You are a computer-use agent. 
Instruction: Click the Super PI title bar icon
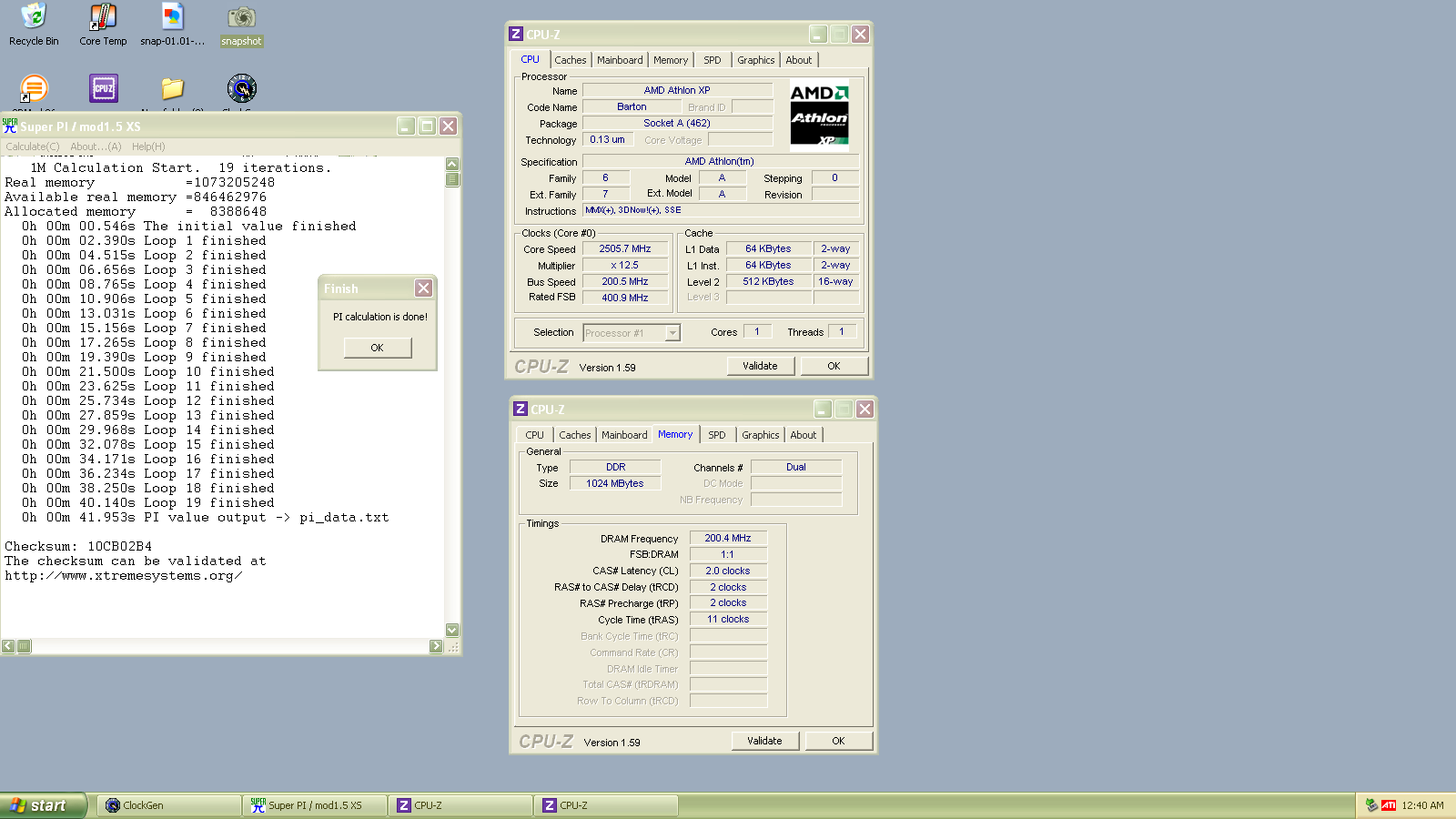click(10, 126)
